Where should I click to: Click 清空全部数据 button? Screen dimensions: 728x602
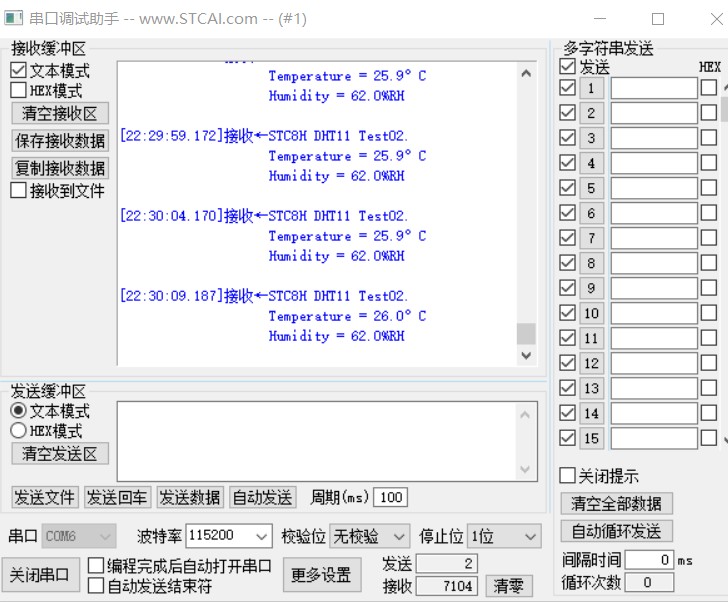(x=616, y=504)
